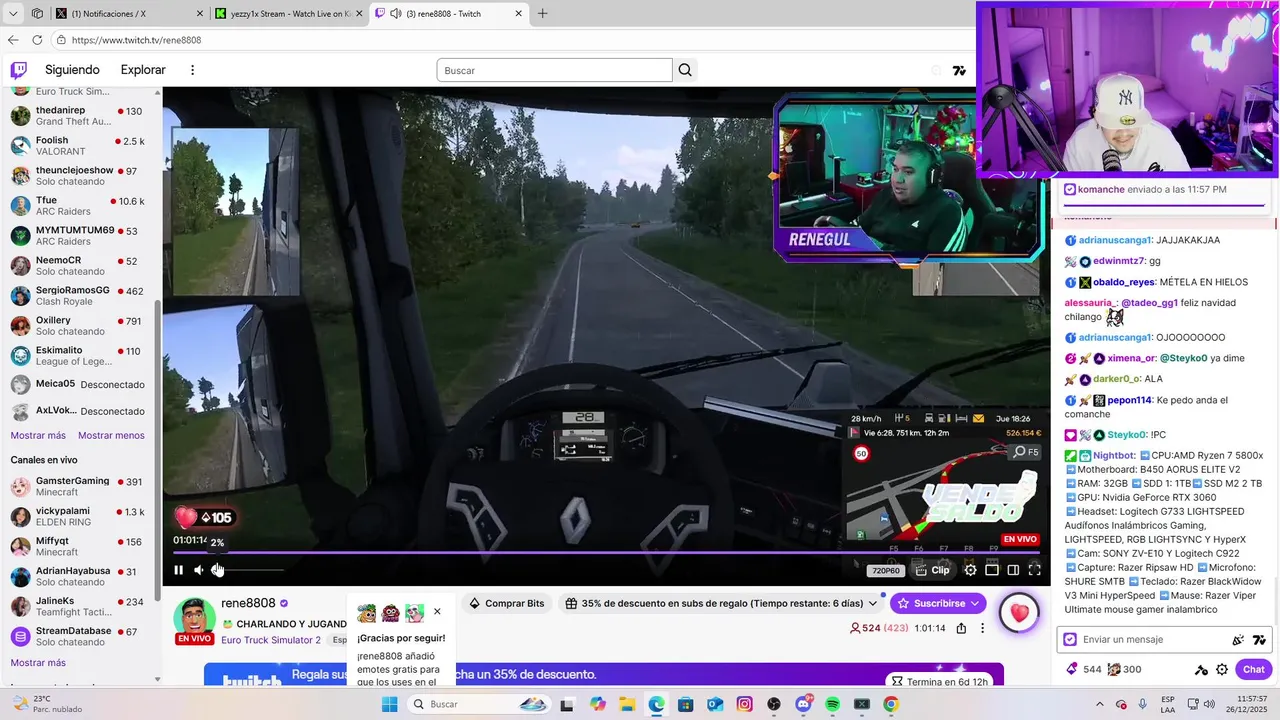This screenshot has height=720, width=1280.
Task: Reload the page in the browser
Action: [x=37, y=40]
